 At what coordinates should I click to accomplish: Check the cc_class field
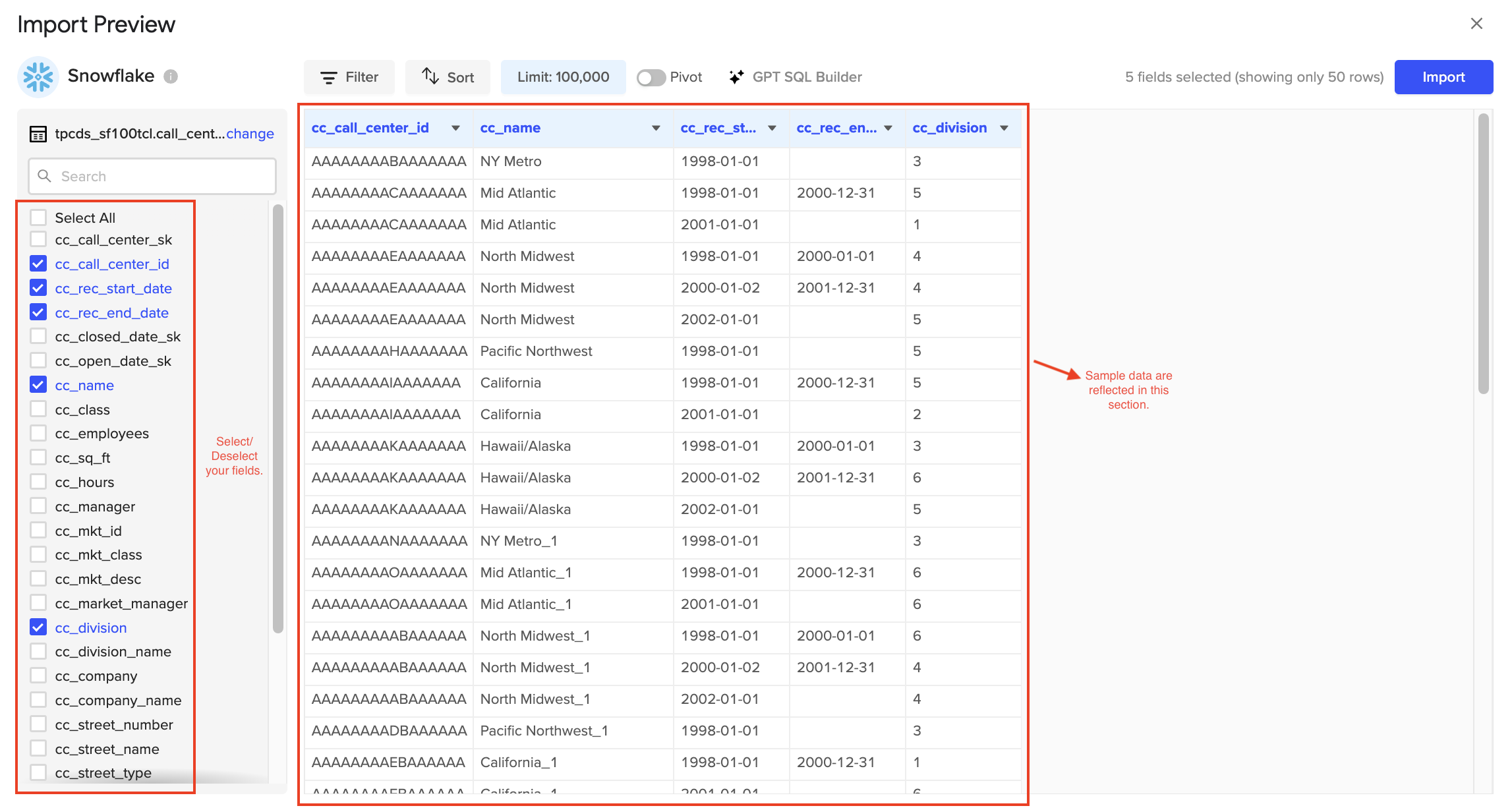(38, 409)
